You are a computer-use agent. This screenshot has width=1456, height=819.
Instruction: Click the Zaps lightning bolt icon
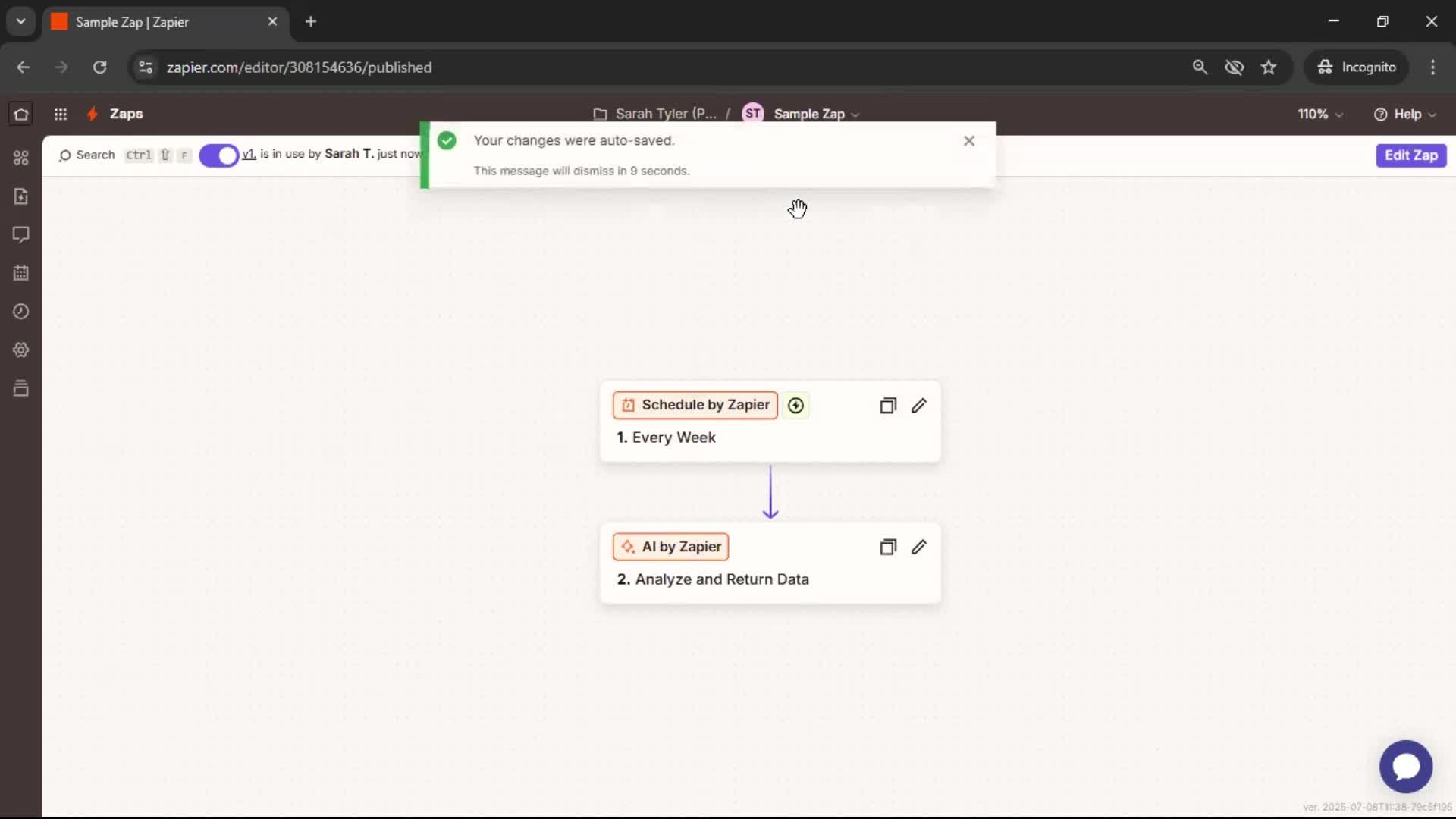click(93, 114)
